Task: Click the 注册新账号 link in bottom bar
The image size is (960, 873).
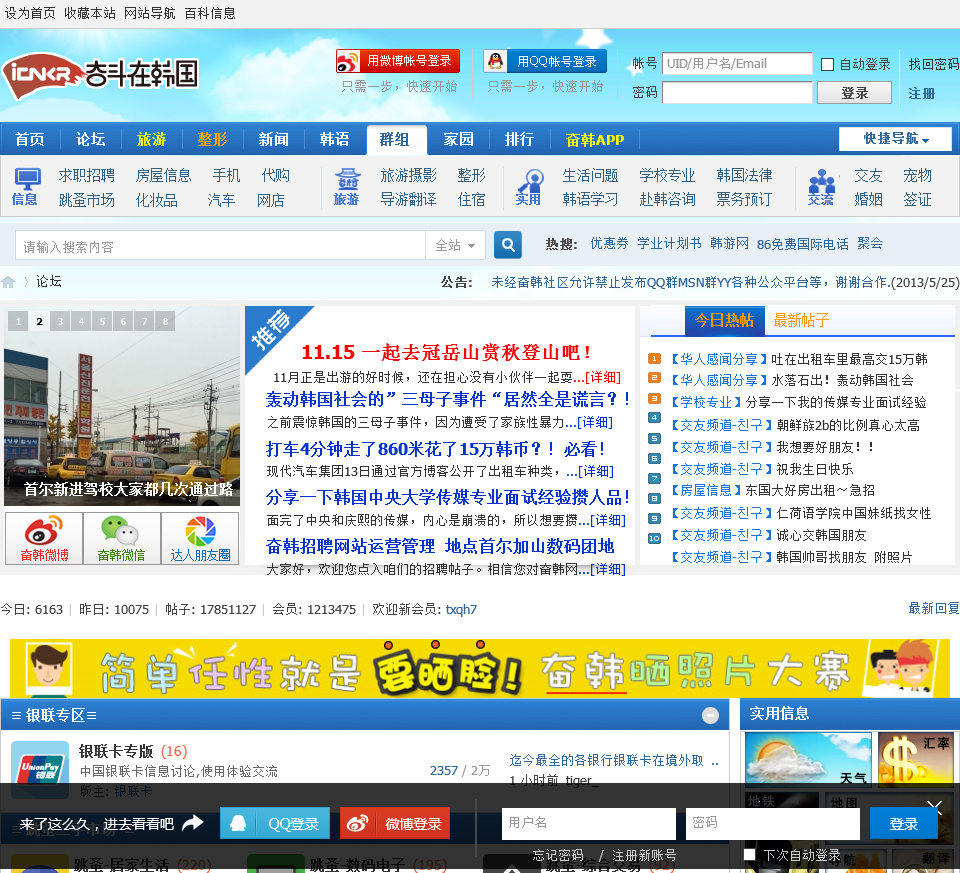Action: click(x=644, y=855)
